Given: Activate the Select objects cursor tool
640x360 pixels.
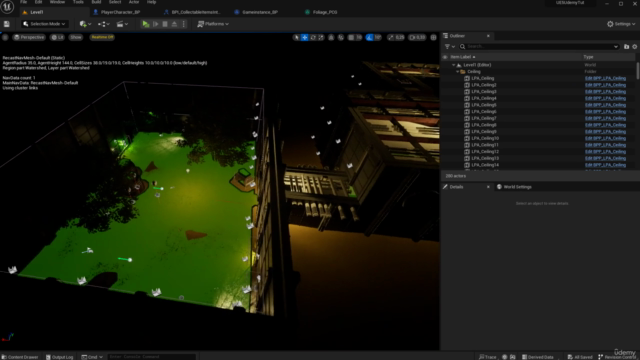Looking at the screenshot, I should click(x=296, y=38).
